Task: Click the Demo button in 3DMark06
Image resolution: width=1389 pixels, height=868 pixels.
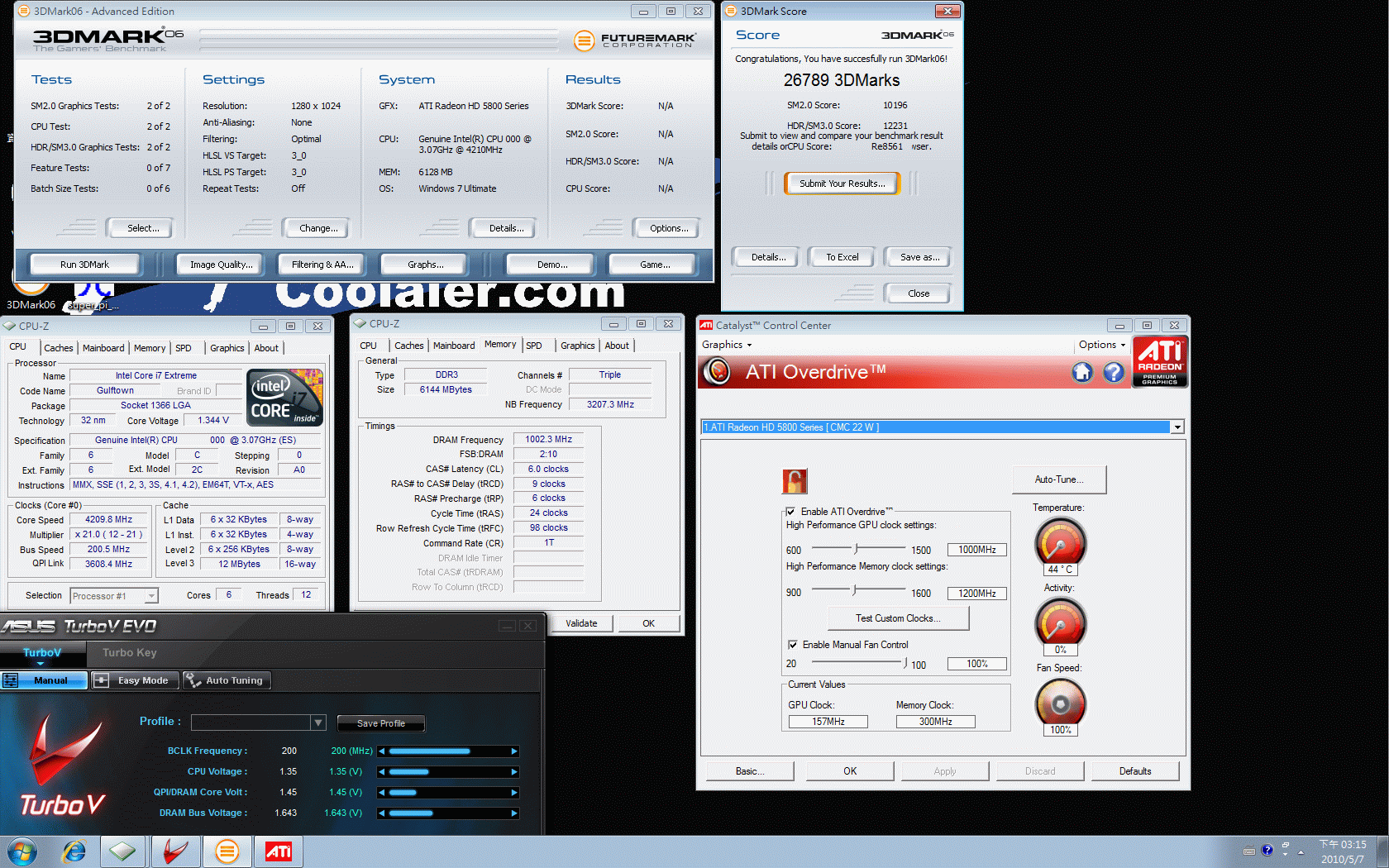Action: [x=551, y=265]
